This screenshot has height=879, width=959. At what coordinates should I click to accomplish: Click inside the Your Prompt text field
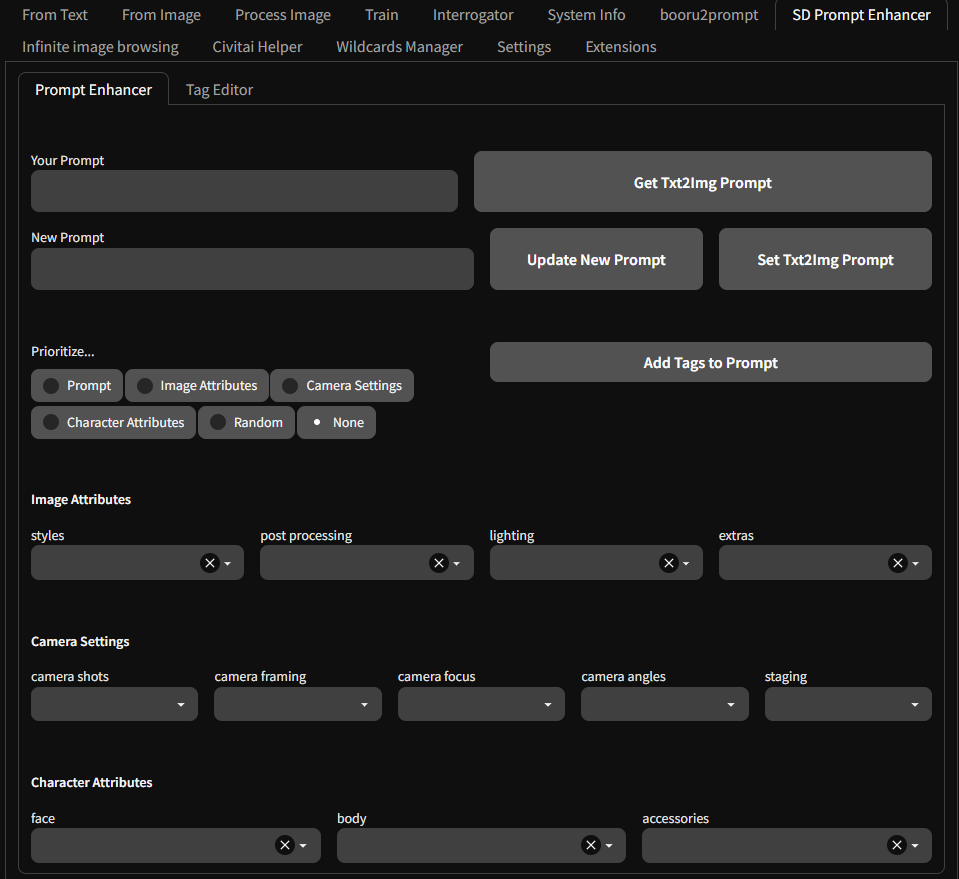(244, 191)
